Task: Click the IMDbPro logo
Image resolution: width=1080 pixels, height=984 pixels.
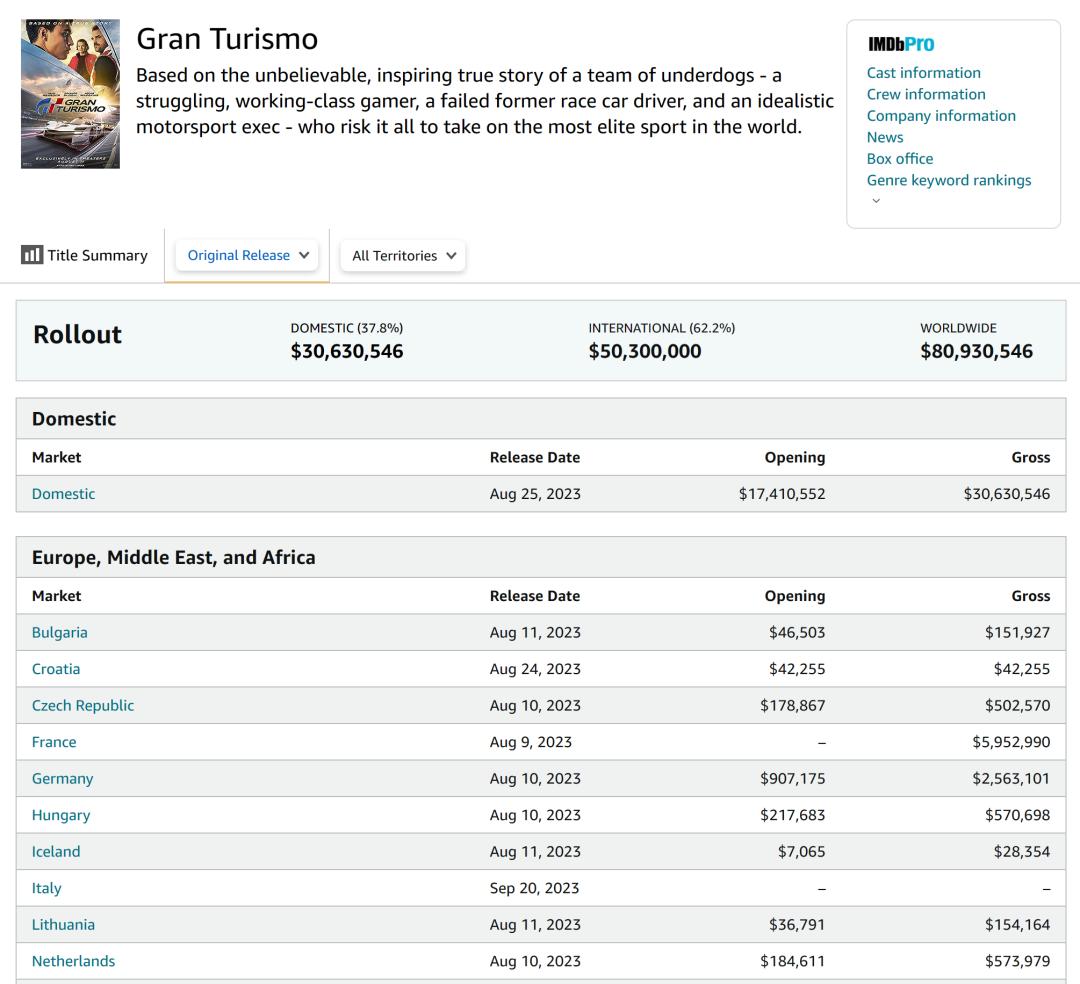Action: point(900,44)
